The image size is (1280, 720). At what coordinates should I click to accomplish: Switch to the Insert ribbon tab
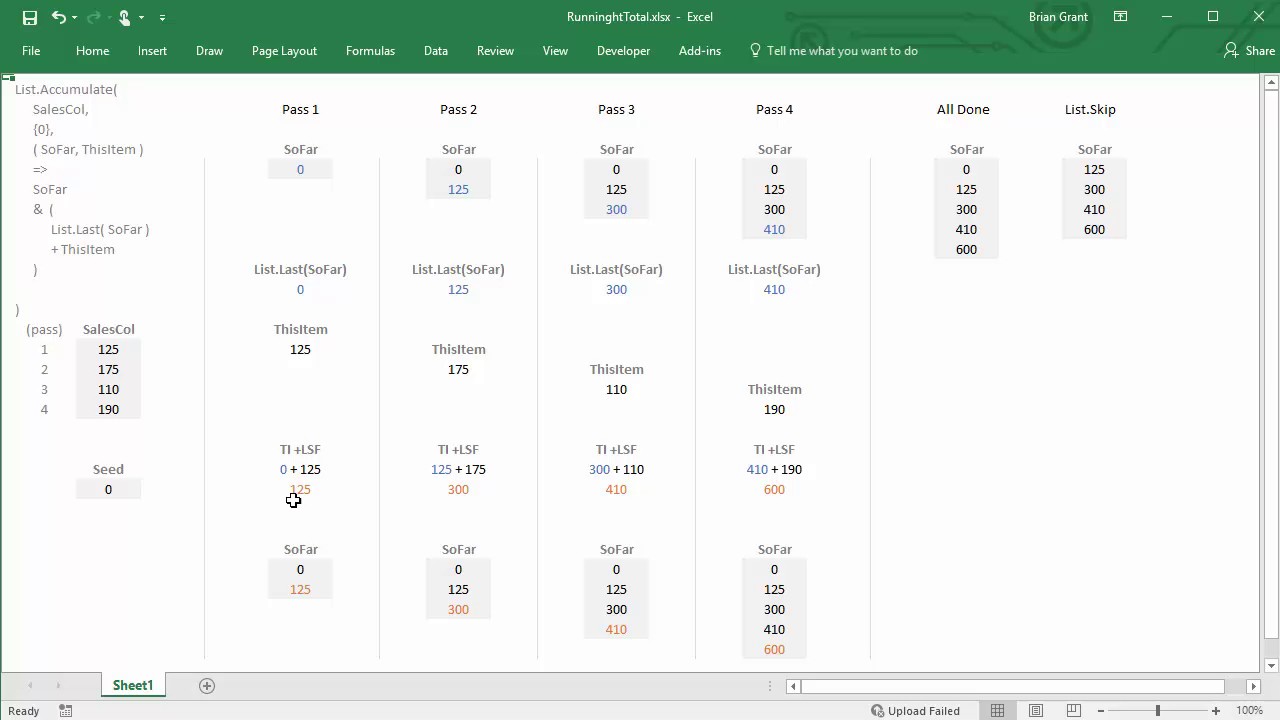(x=153, y=51)
